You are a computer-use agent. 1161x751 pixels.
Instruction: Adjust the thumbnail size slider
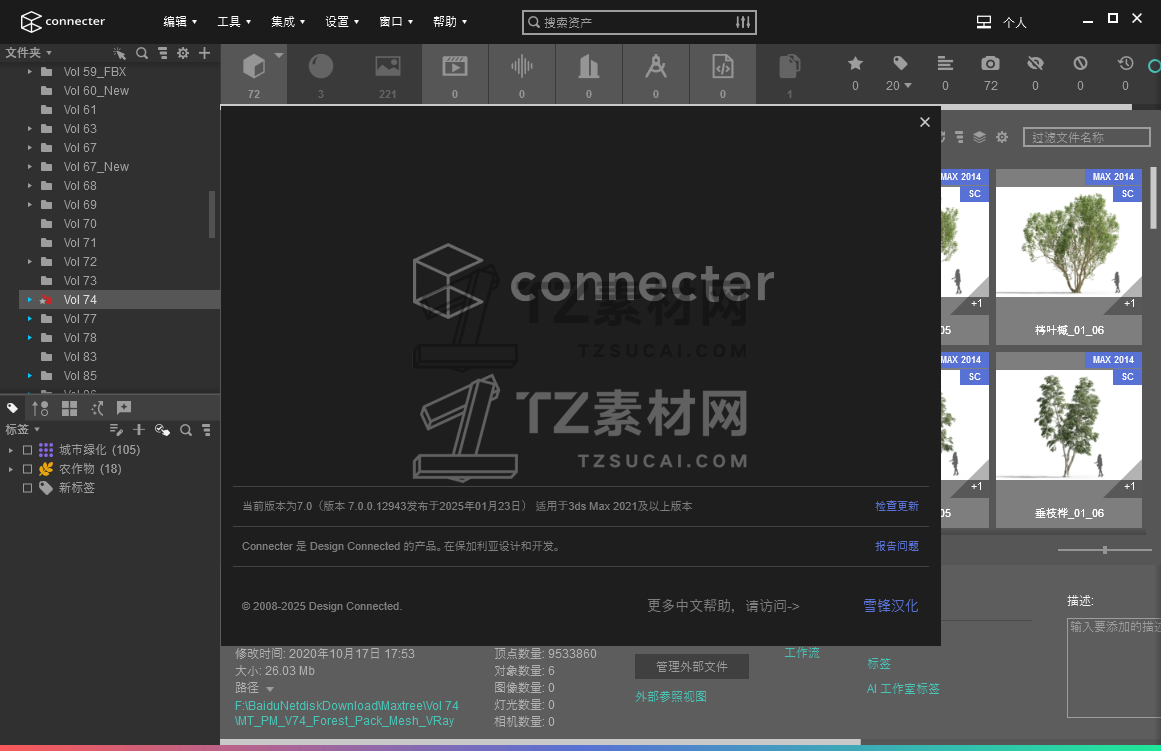1104,550
